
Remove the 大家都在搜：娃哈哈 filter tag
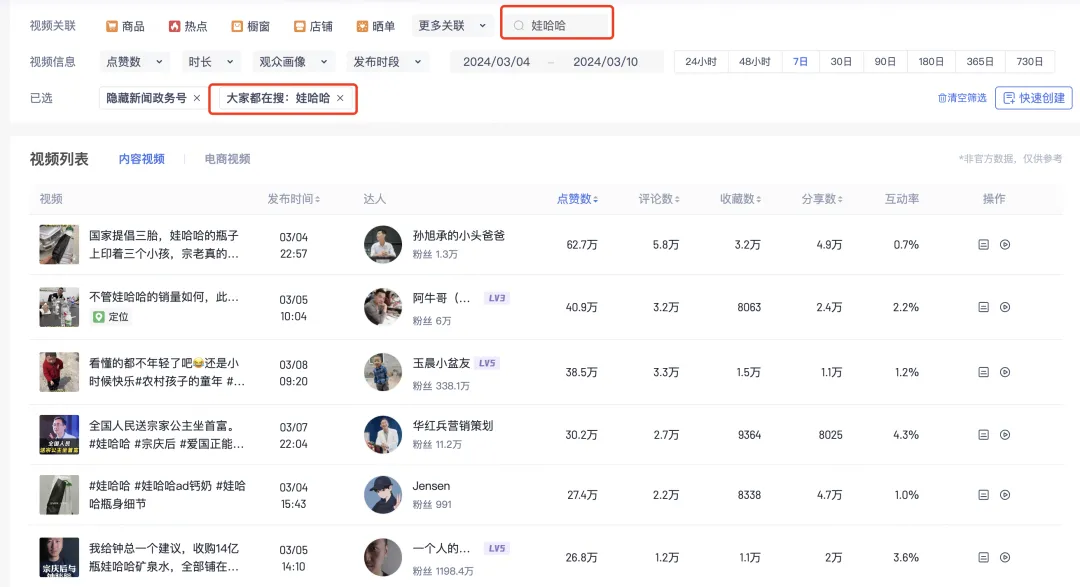340,98
